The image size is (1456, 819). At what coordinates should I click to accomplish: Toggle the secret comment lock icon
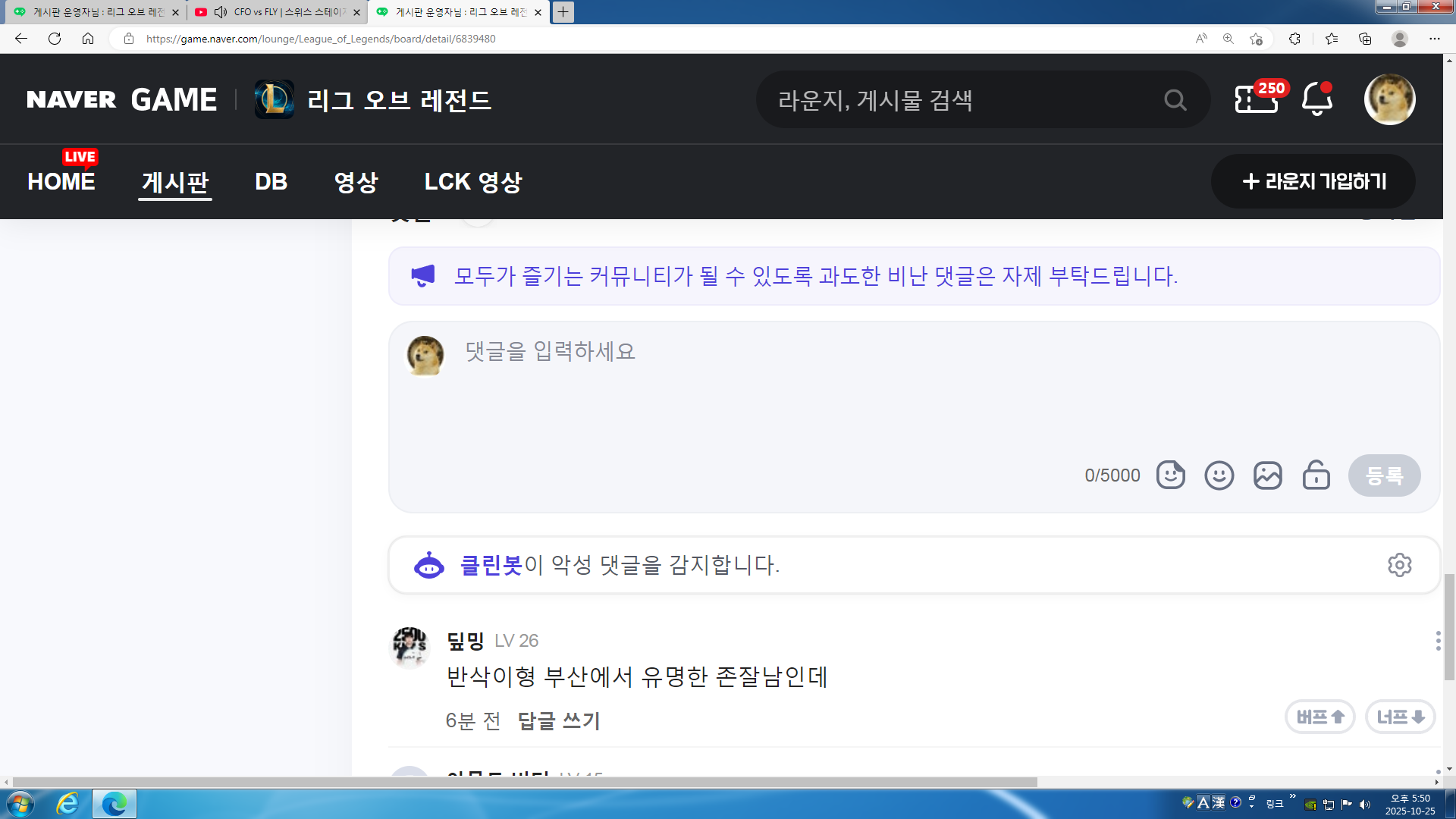tap(1316, 475)
